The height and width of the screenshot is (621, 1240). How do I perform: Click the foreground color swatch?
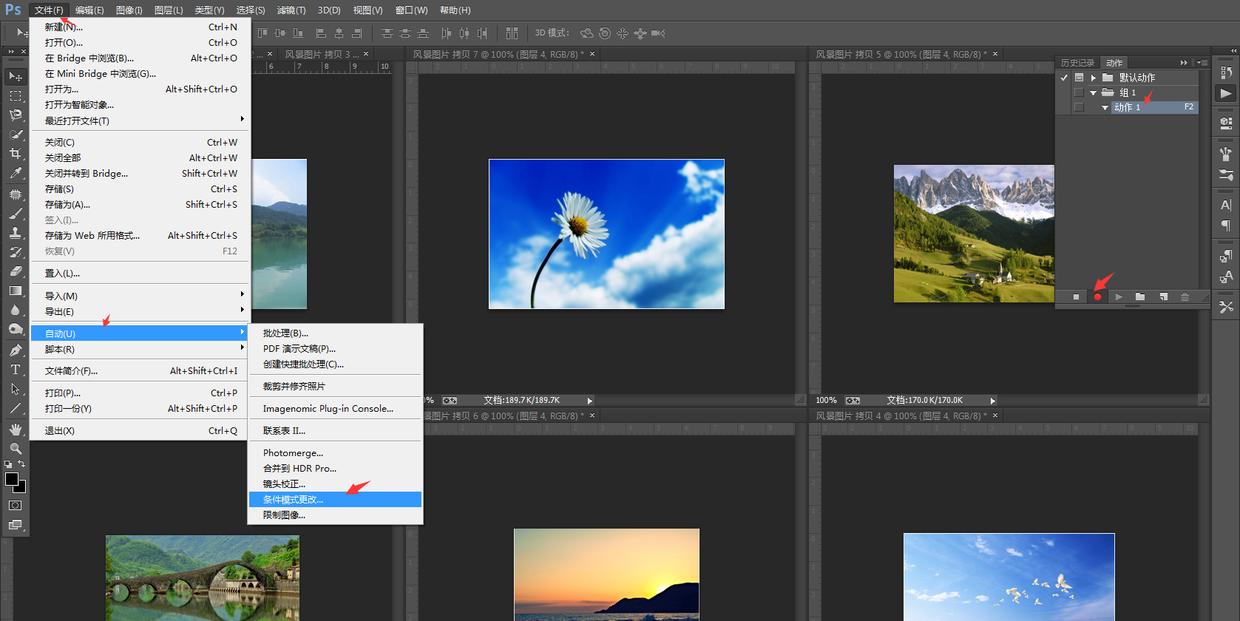(12, 480)
